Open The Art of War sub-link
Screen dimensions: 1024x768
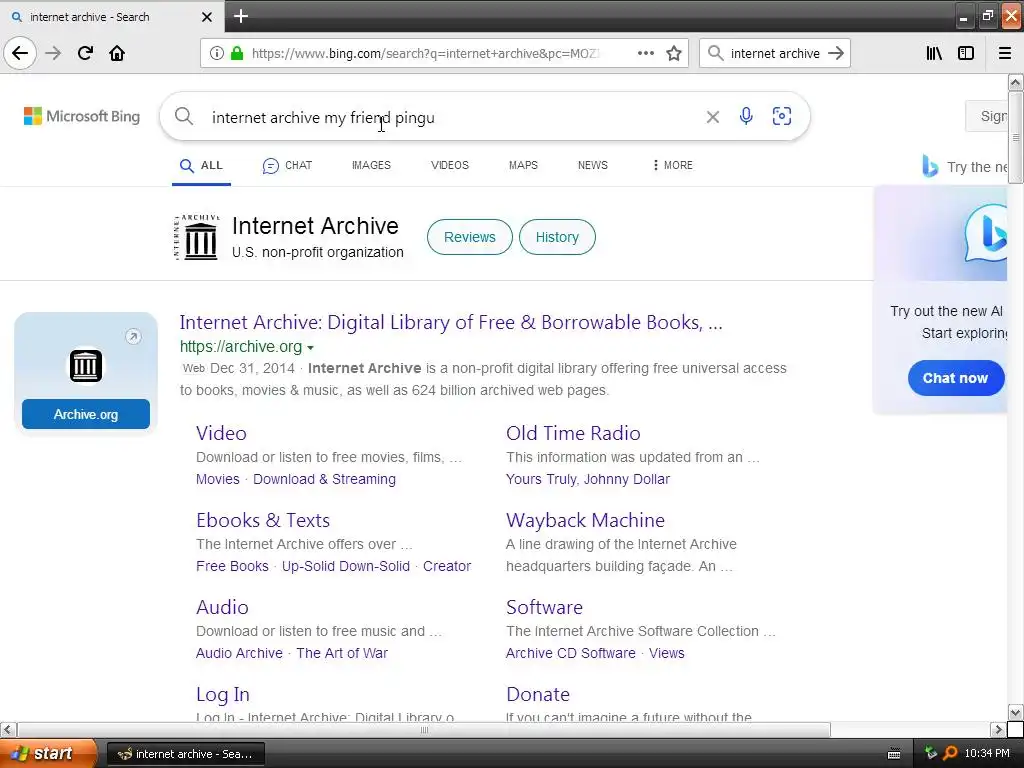(342, 653)
